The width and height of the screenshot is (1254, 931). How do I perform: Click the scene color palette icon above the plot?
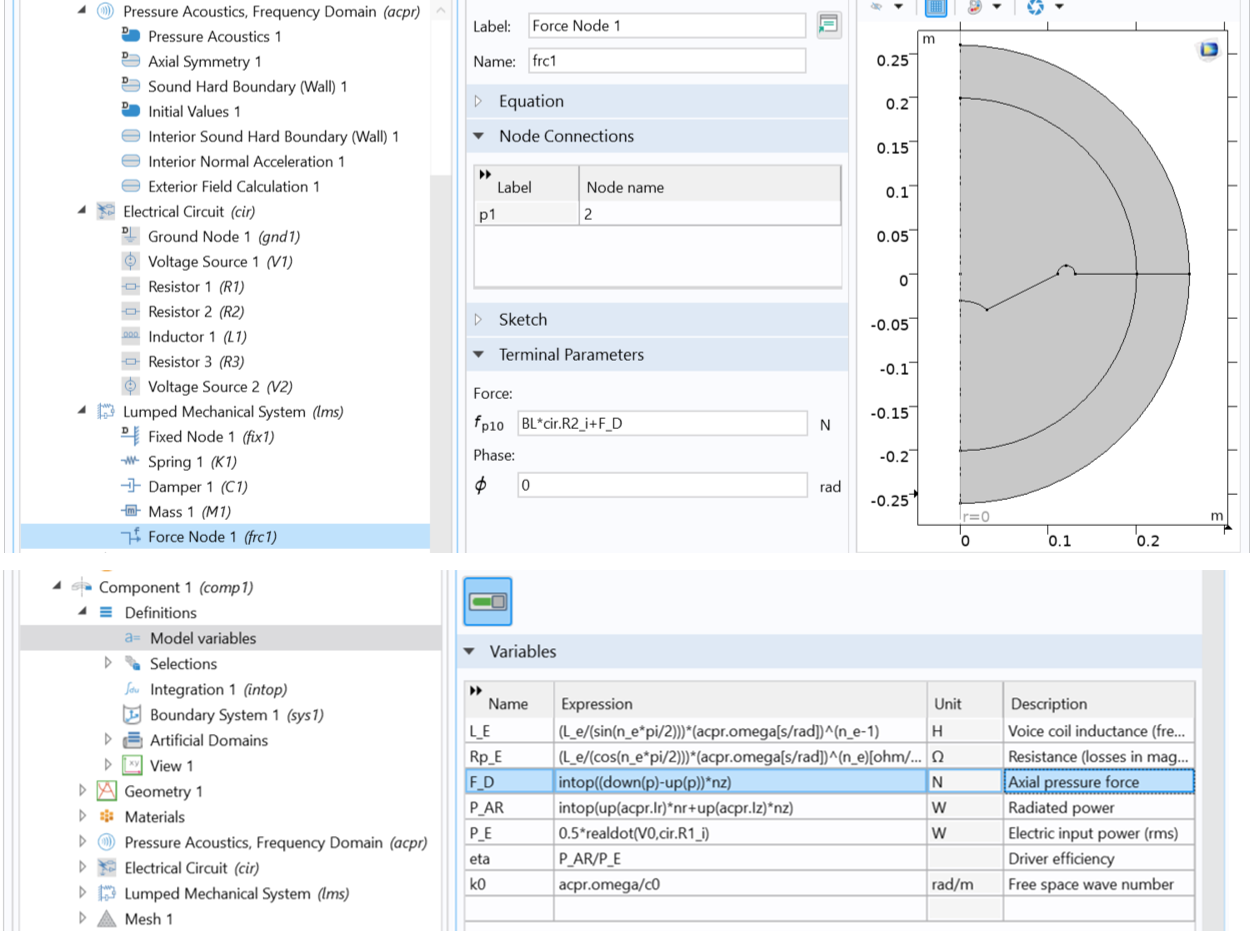[974, 7]
